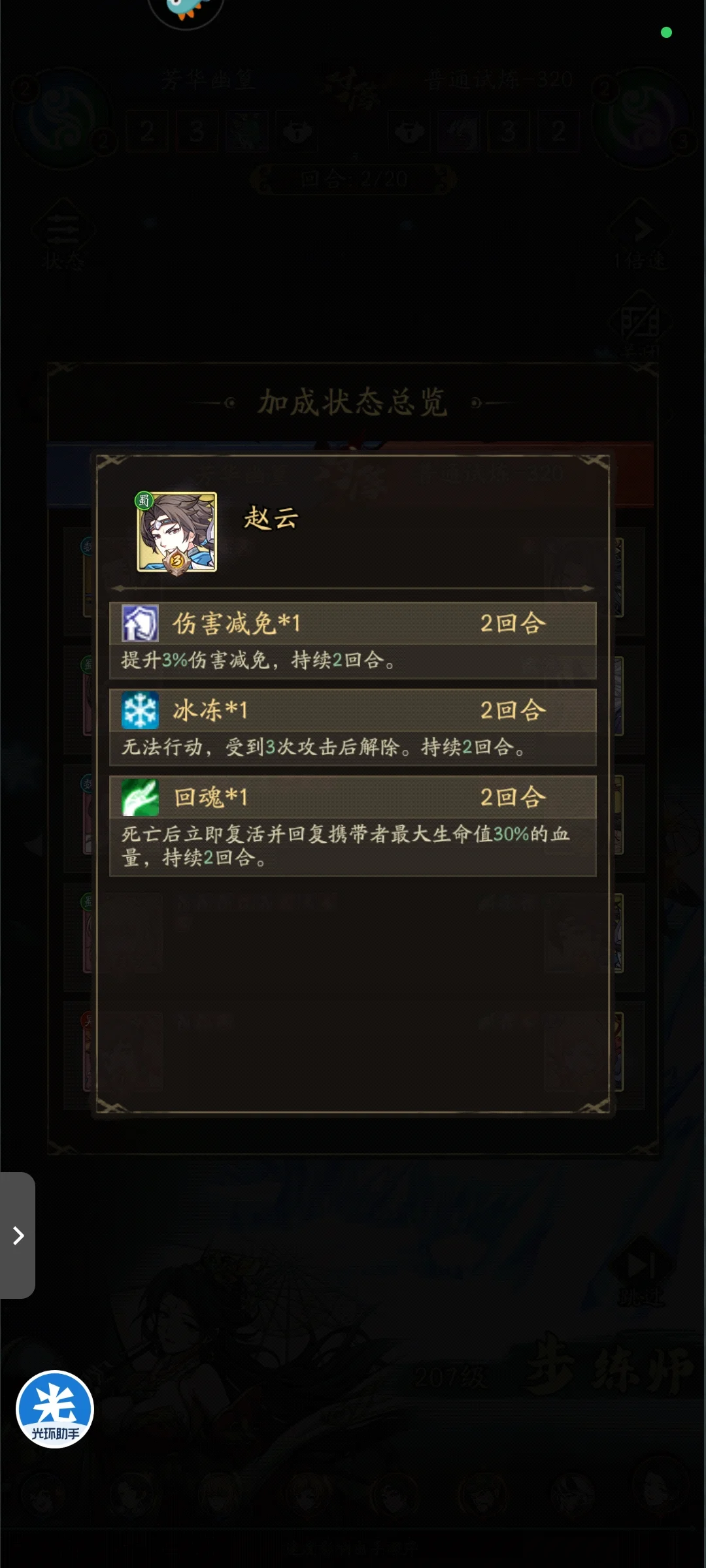Select the 伤害减免 shield buff icon

(140, 623)
